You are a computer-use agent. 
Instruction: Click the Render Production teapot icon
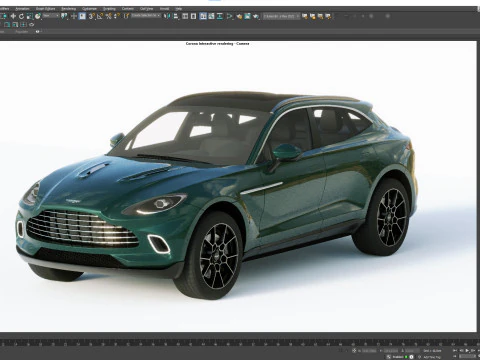point(256,16)
